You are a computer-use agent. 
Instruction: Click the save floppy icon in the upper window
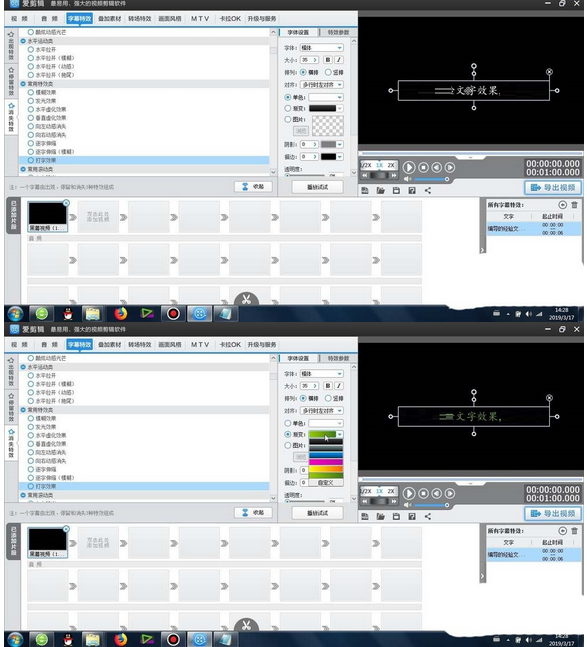396,190
